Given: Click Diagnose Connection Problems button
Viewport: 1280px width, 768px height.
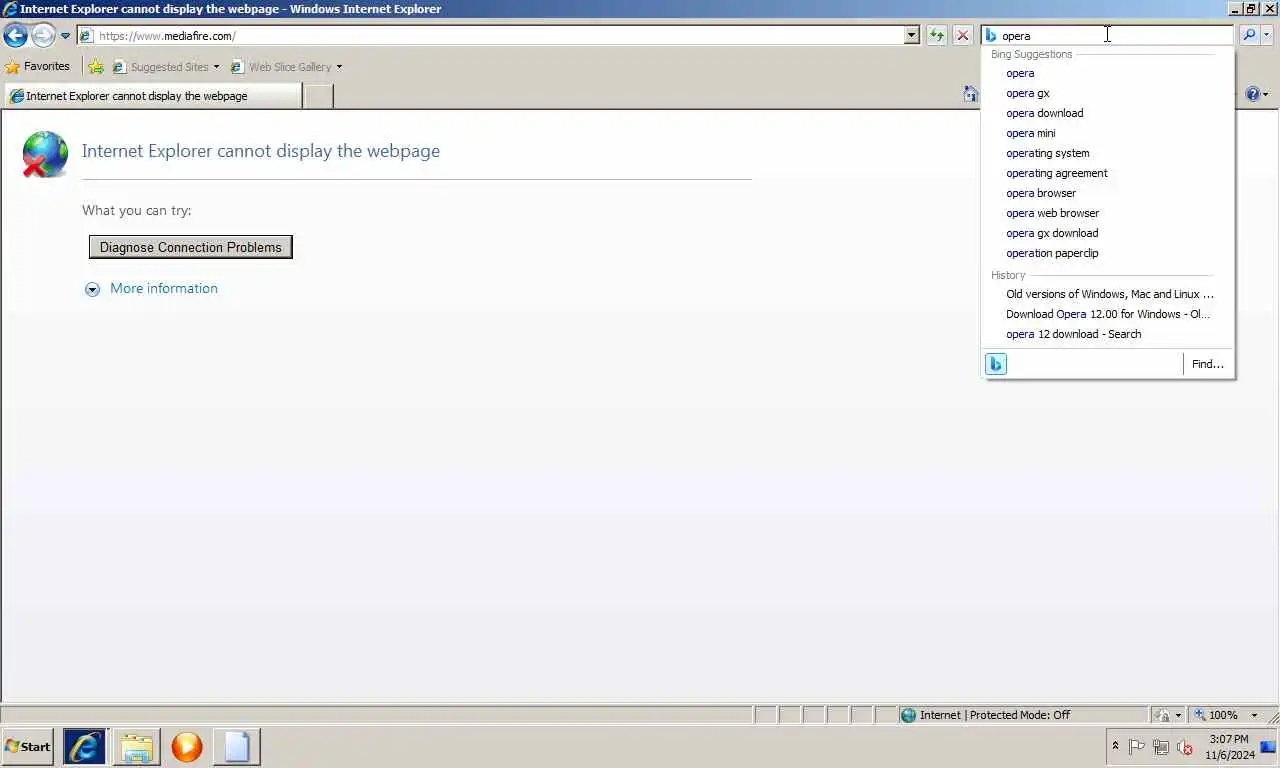Looking at the screenshot, I should point(191,247).
